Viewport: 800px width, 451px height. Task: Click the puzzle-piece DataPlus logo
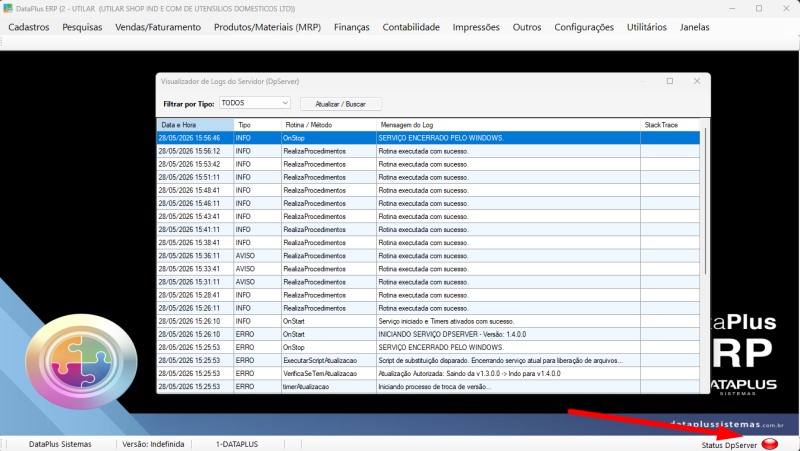81,361
